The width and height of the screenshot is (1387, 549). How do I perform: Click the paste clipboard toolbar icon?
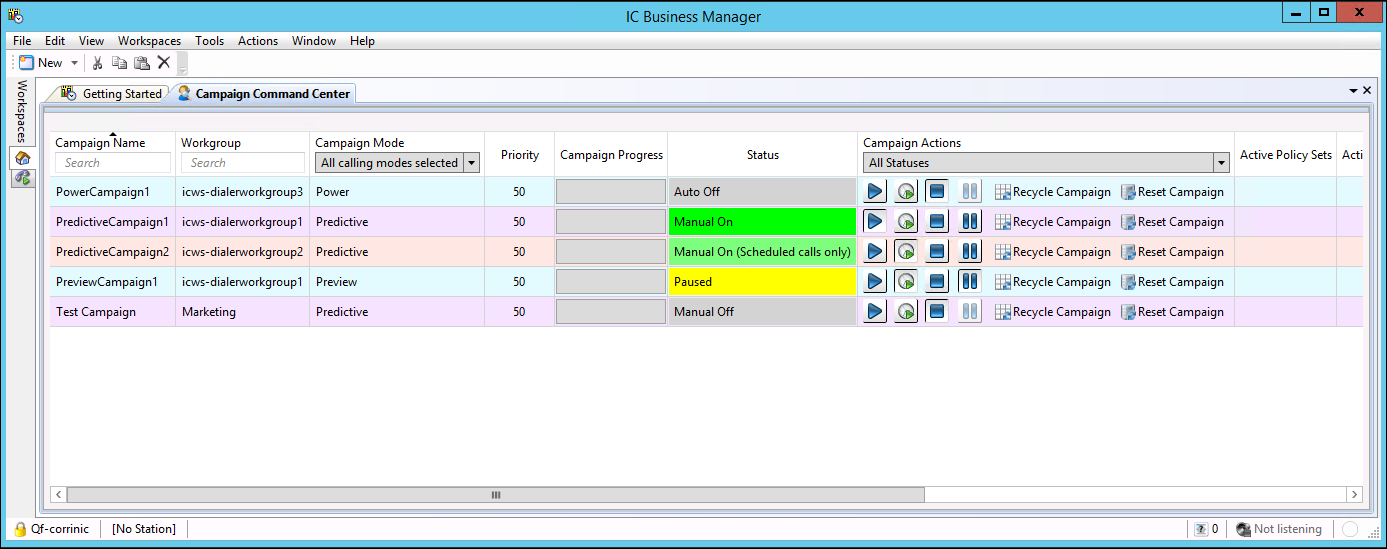tap(141, 63)
